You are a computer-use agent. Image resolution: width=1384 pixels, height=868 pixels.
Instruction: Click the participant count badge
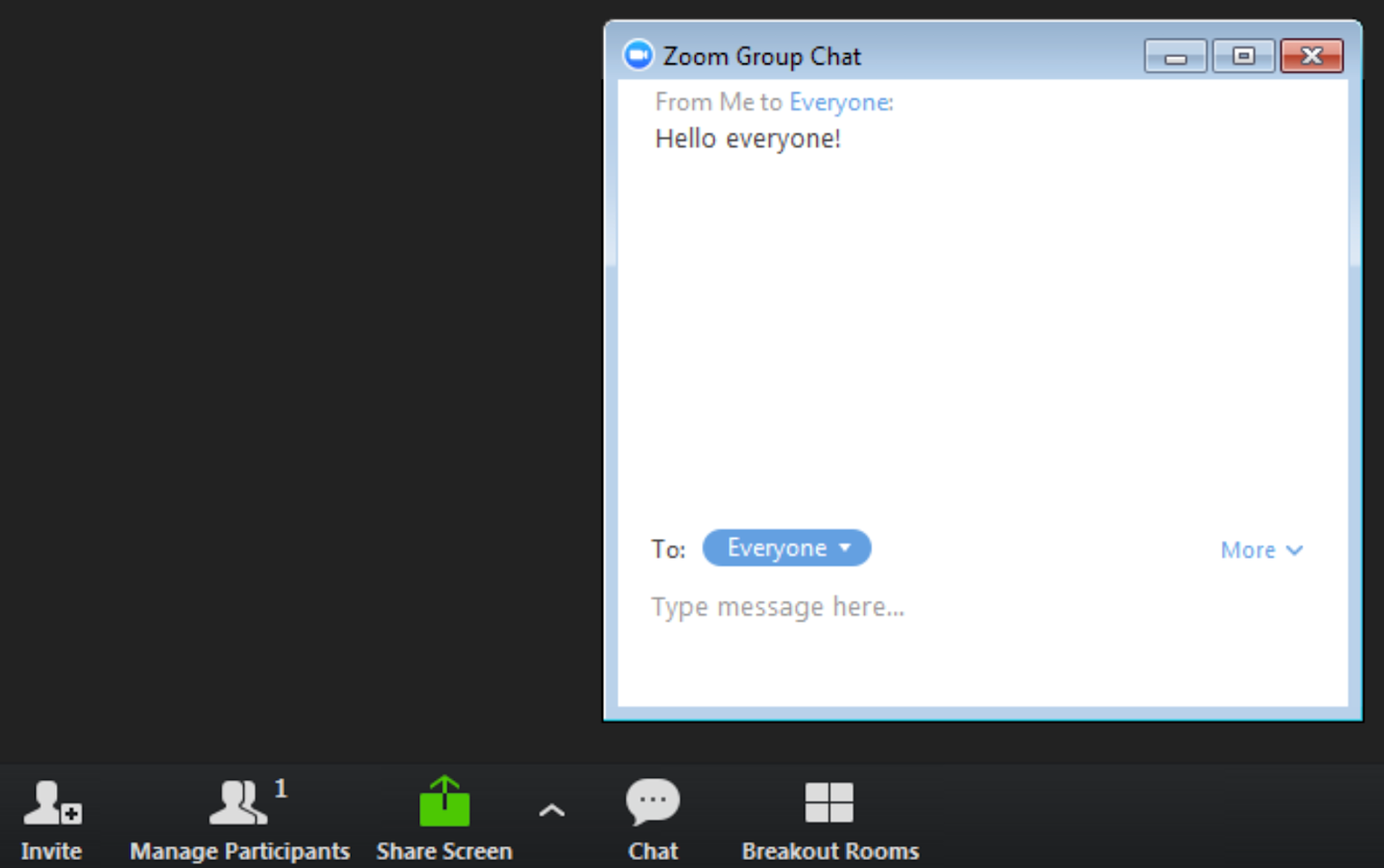[281, 788]
